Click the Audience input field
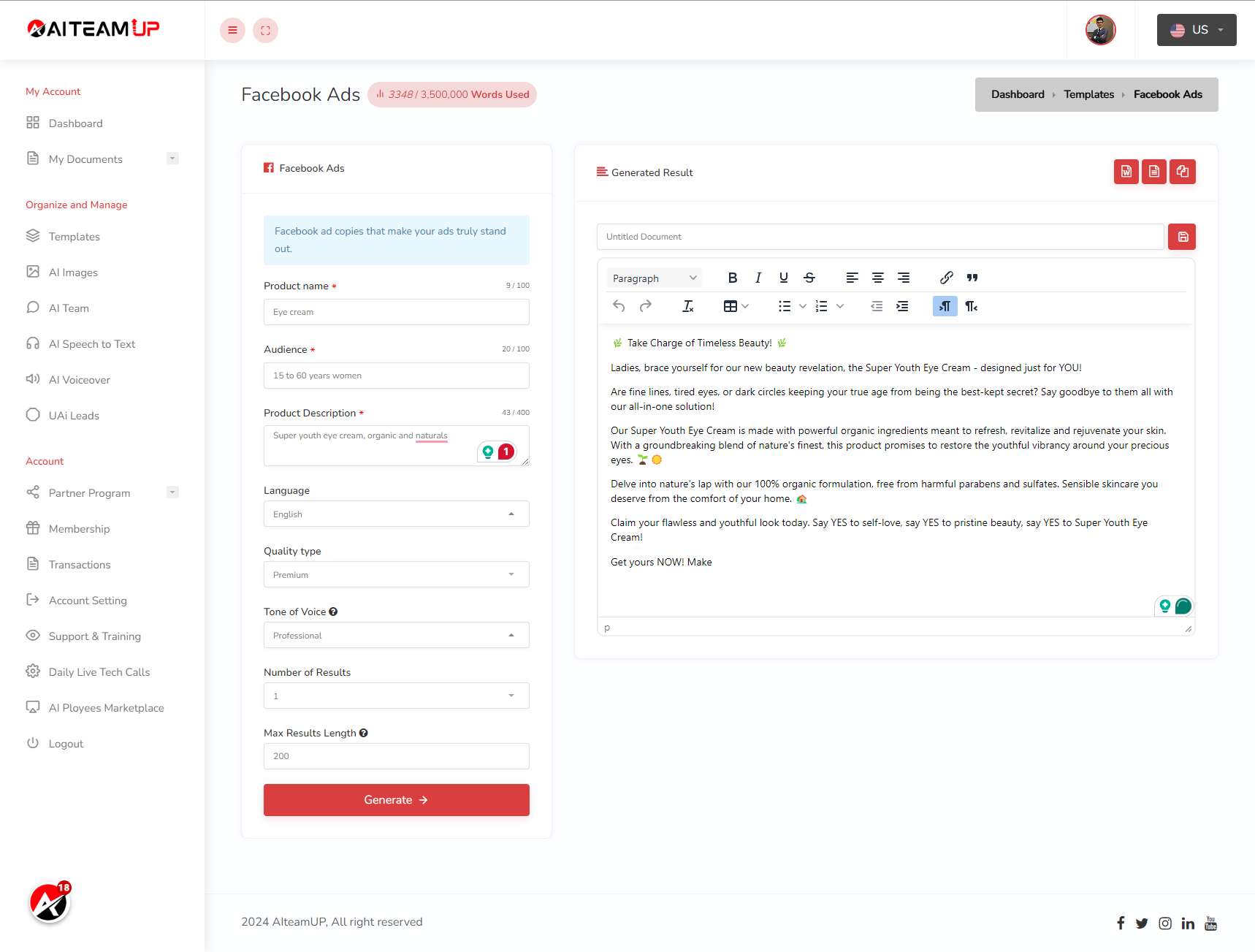This screenshot has width=1255, height=952. [397, 376]
